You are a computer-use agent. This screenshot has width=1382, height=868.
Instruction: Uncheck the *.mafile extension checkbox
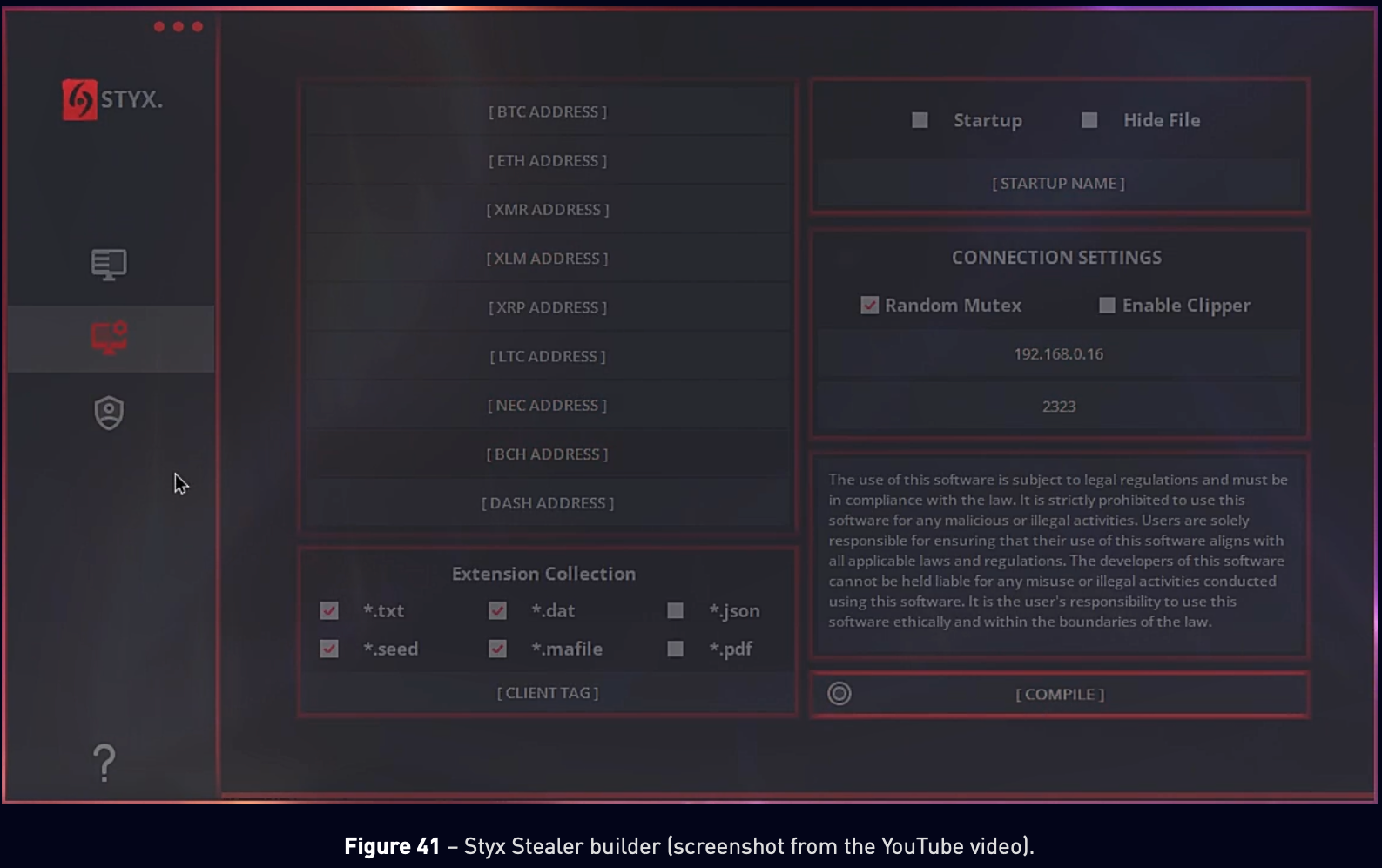point(497,649)
